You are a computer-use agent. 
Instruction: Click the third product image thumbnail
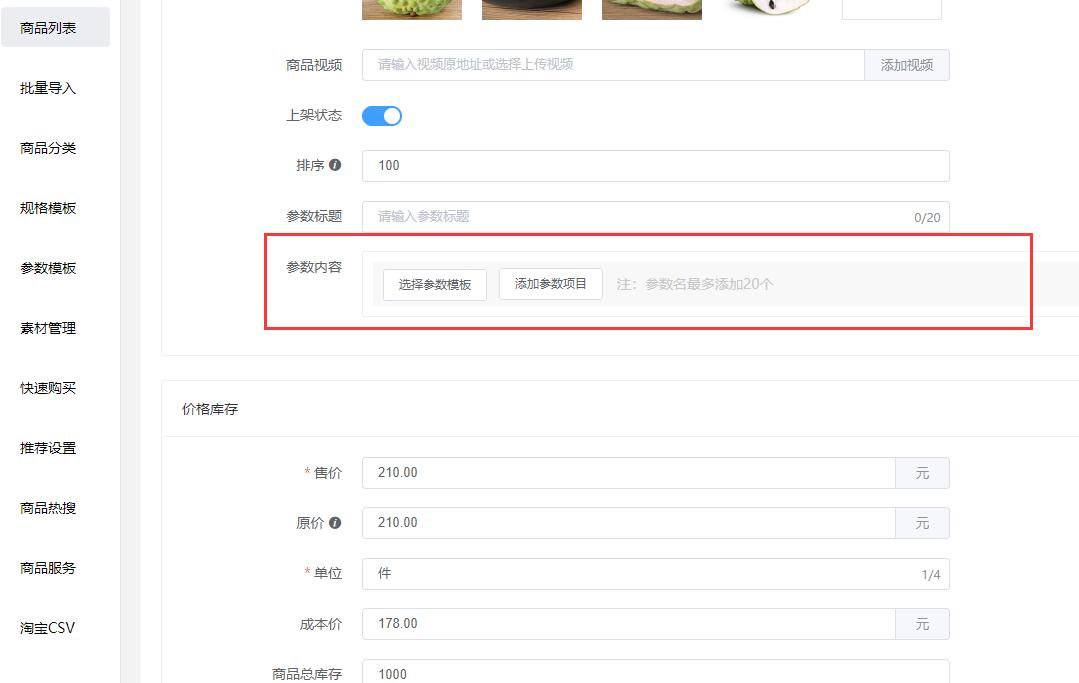pos(652,10)
